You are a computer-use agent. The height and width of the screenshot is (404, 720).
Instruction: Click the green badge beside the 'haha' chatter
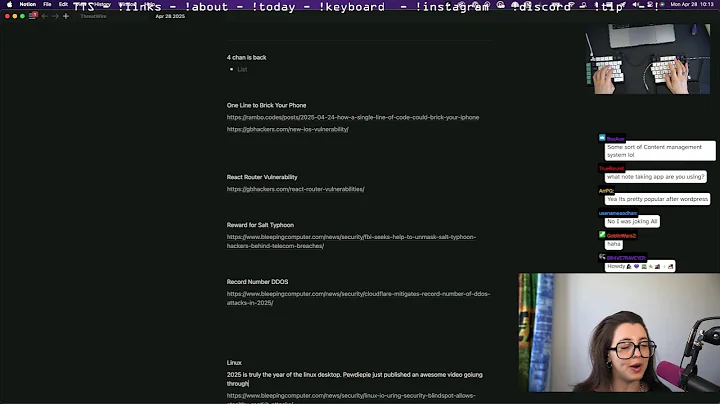602,235
